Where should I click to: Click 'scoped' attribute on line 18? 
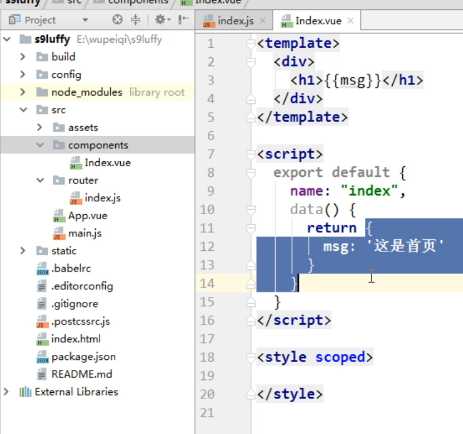click(340, 357)
